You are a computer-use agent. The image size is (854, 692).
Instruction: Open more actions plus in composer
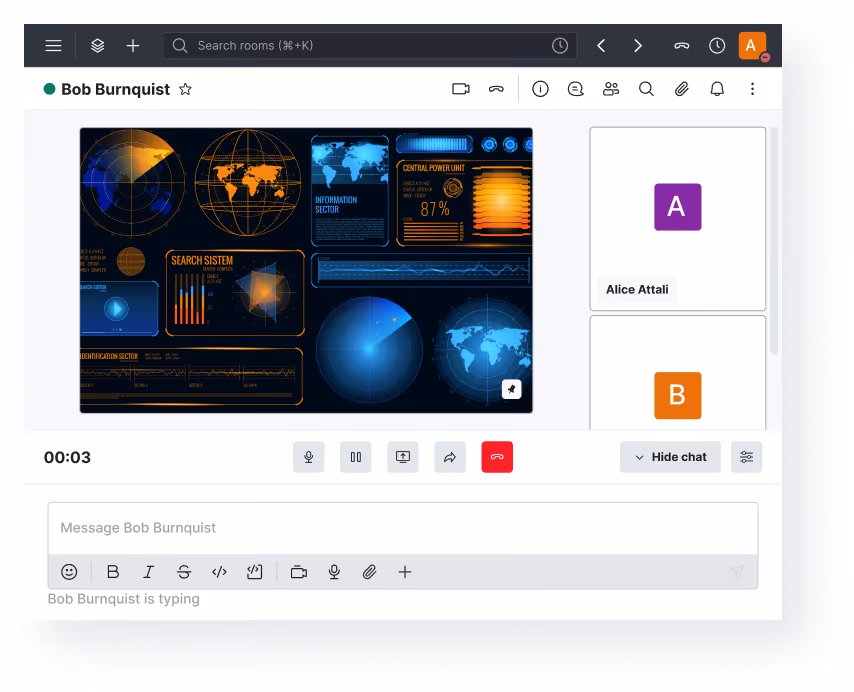tap(405, 572)
